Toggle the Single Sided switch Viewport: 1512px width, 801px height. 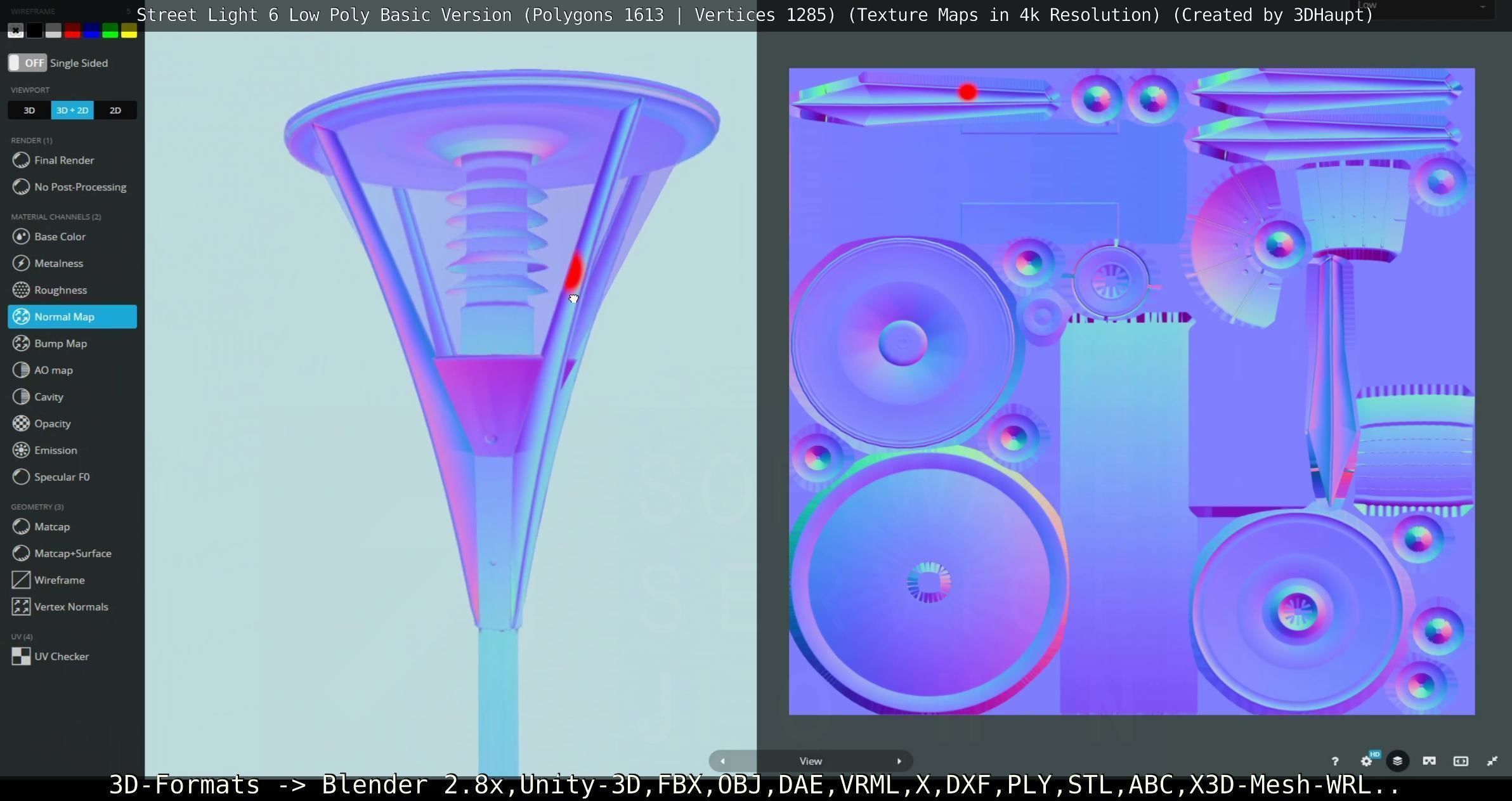pyautogui.click(x=27, y=63)
